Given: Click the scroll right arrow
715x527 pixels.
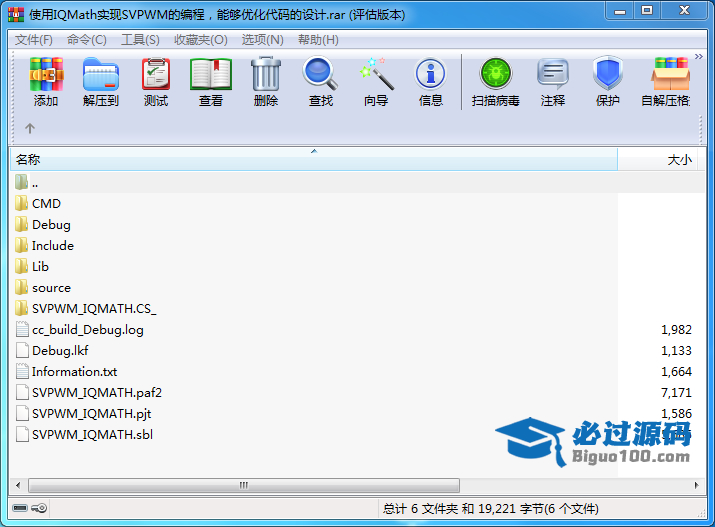Looking at the screenshot, I should pos(696,485).
